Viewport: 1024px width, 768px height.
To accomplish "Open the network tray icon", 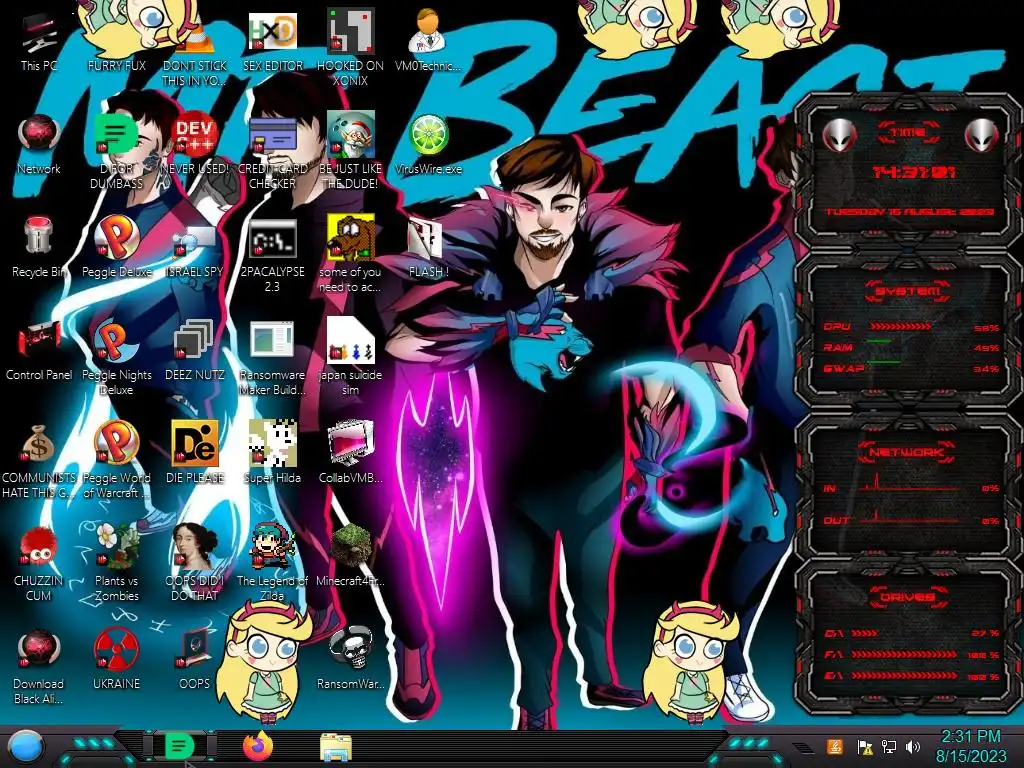I will point(889,746).
